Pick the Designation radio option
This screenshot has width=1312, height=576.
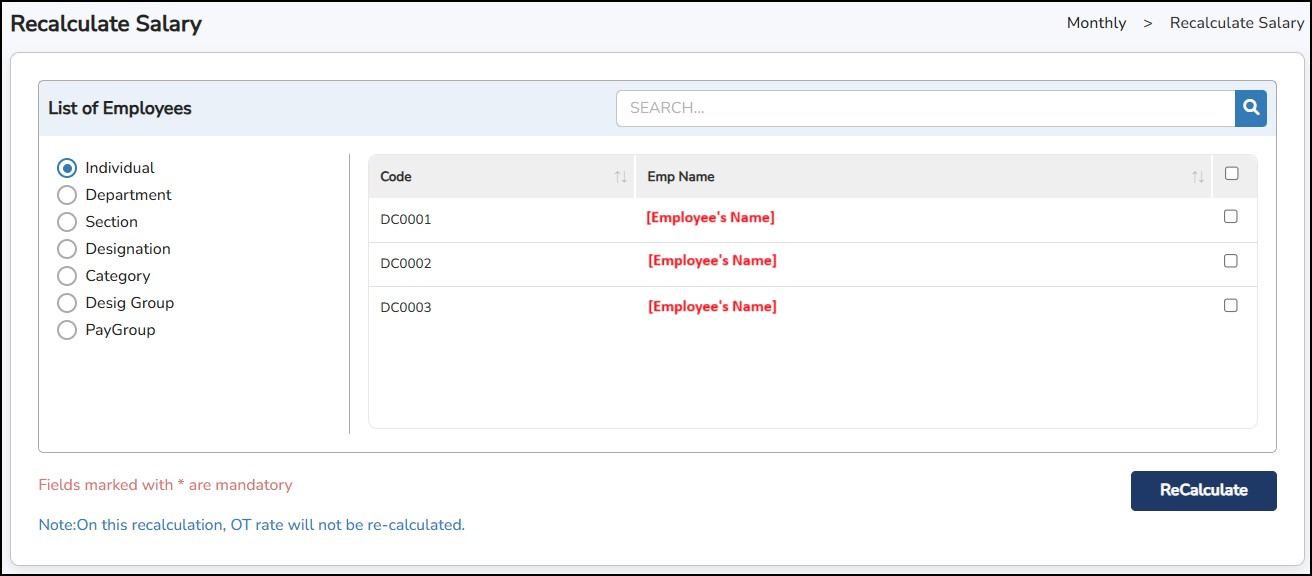[x=67, y=249]
